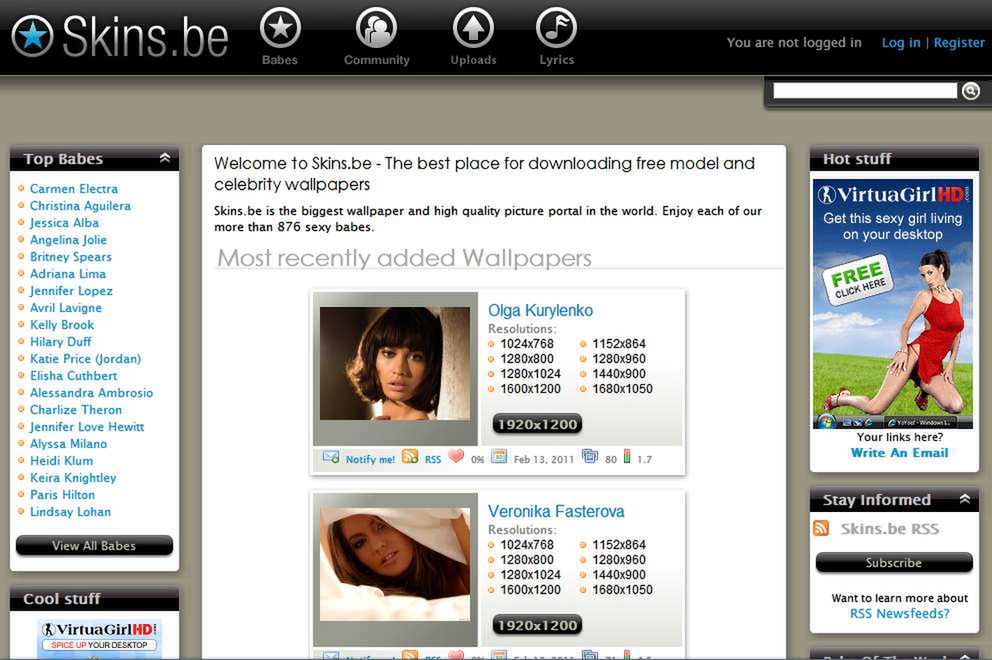Focus the site search field

[865, 91]
